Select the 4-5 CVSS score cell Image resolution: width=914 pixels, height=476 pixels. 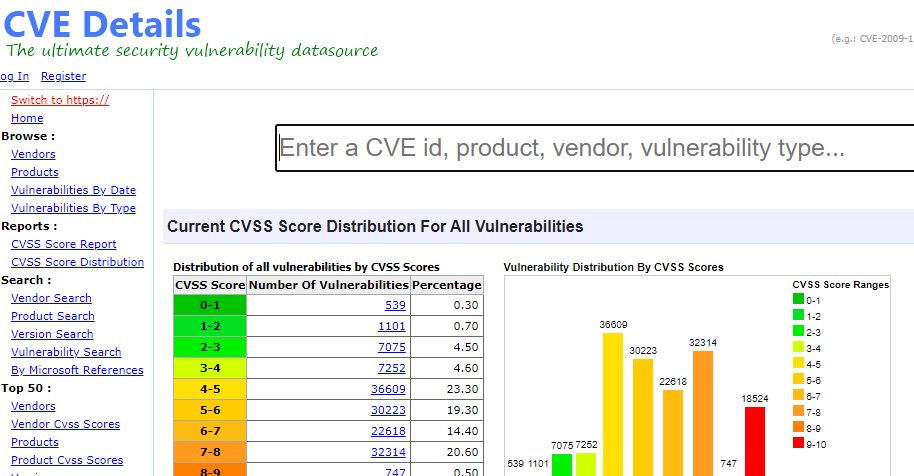pos(210,389)
